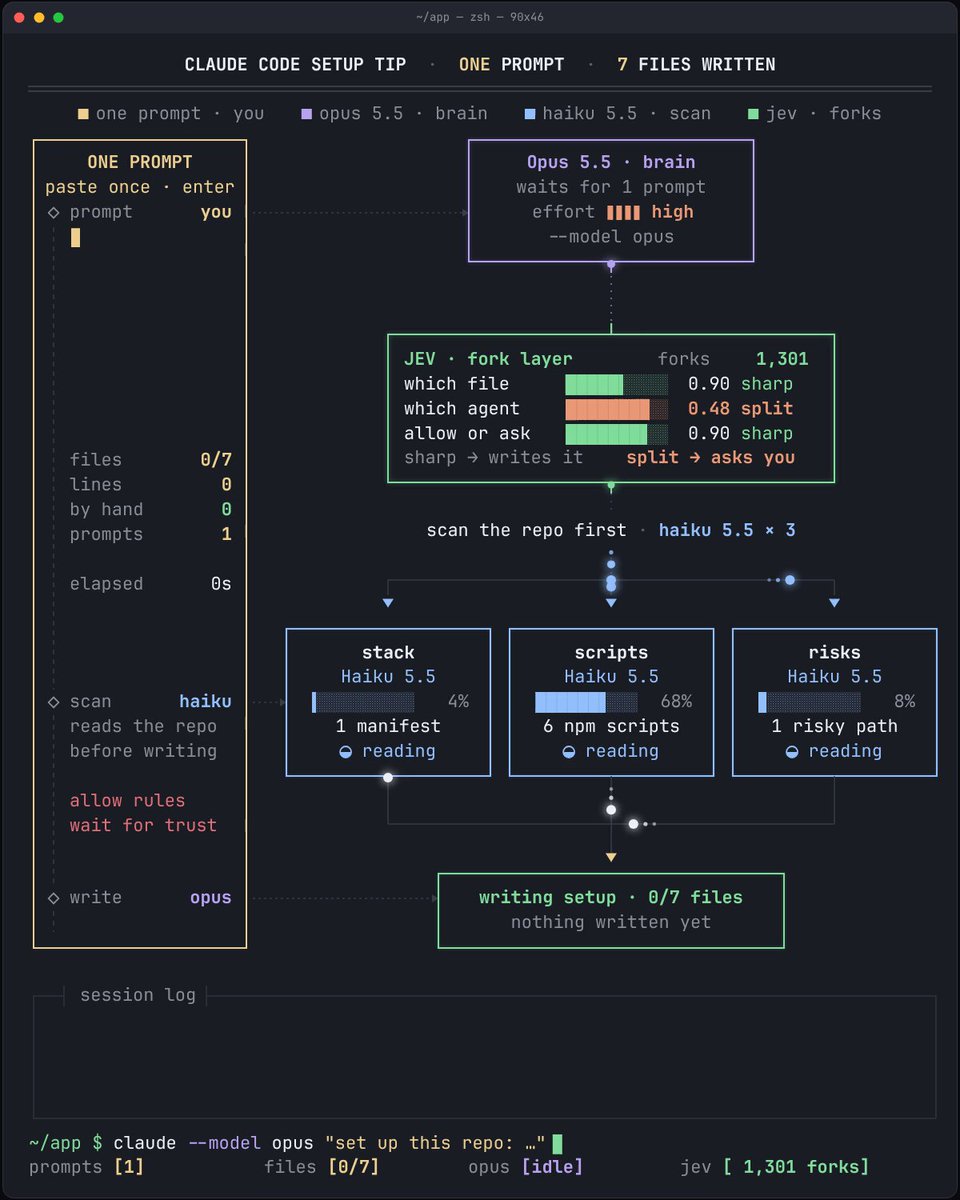Click the "6 npm scripts" text in the scripts card
960x1200 pixels.
[611, 727]
